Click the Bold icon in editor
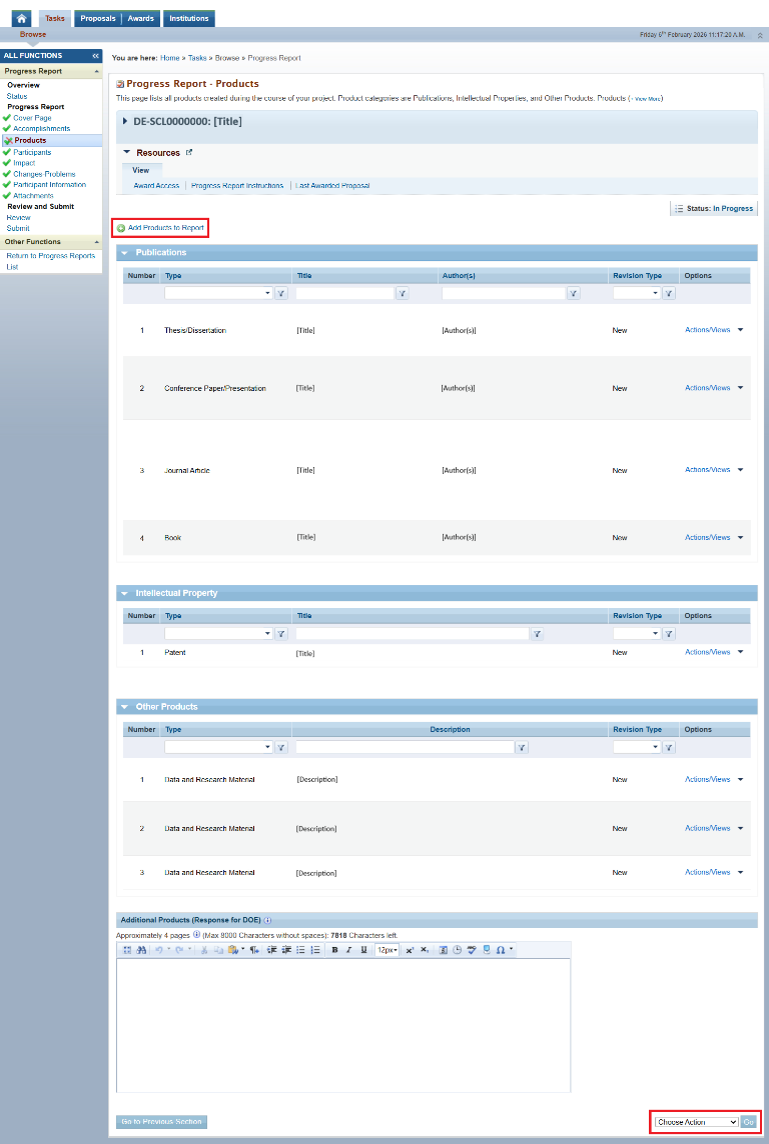 (335, 949)
